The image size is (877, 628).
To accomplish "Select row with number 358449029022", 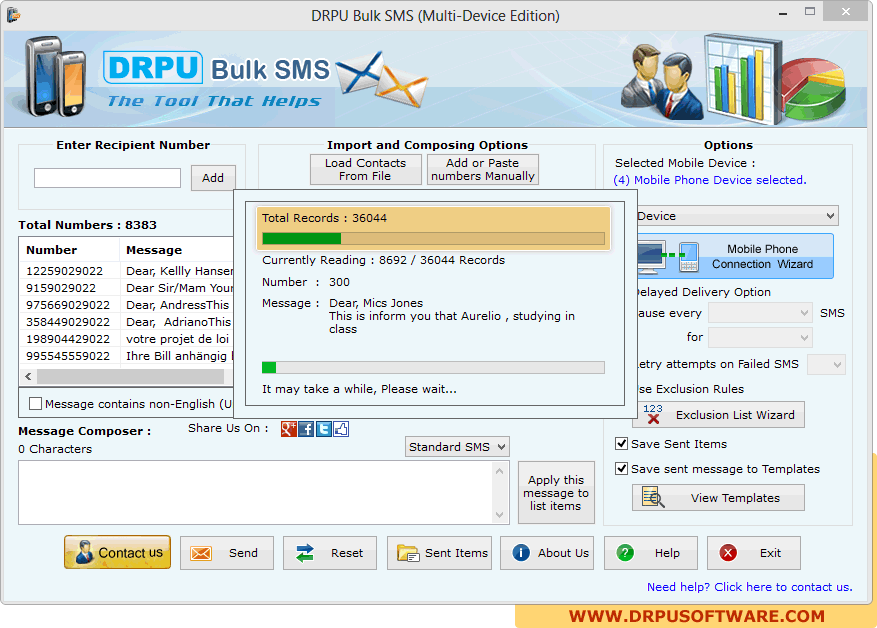I will [x=126, y=322].
